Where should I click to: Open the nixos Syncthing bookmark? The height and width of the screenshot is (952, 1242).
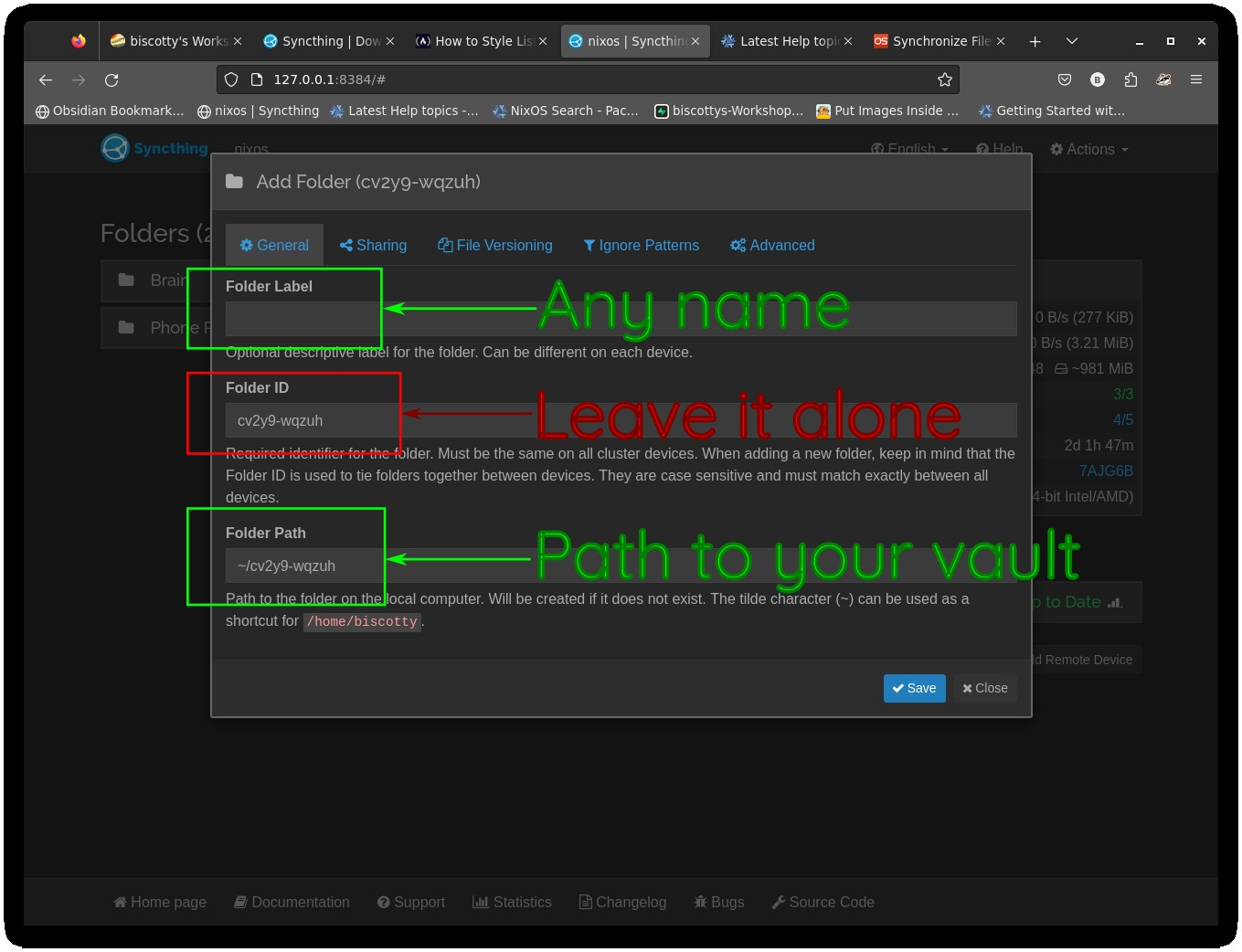pos(259,111)
